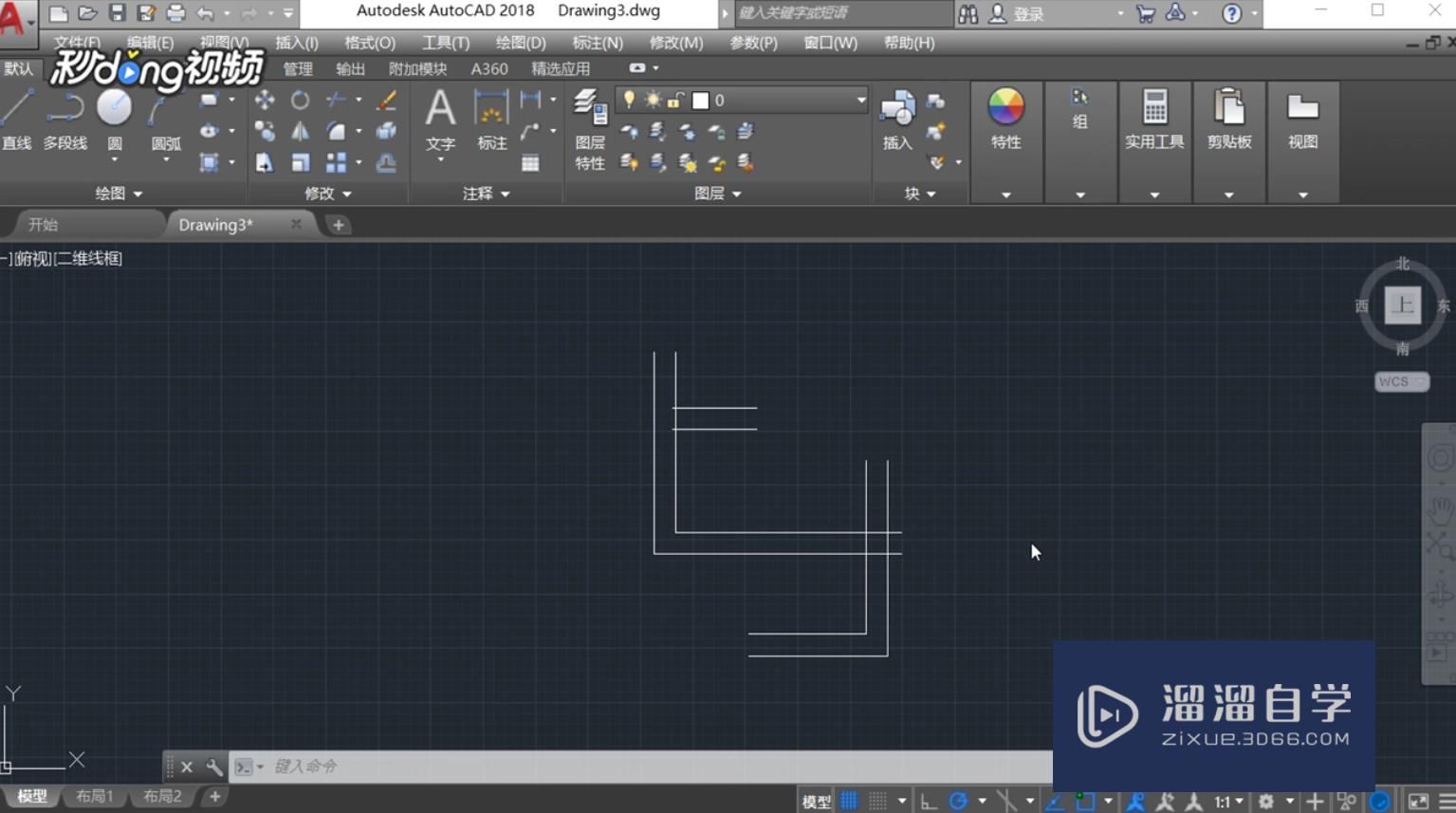1456x813 pixels.
Task: Click the WCS coordinate system button
Action: (1400, 381)
